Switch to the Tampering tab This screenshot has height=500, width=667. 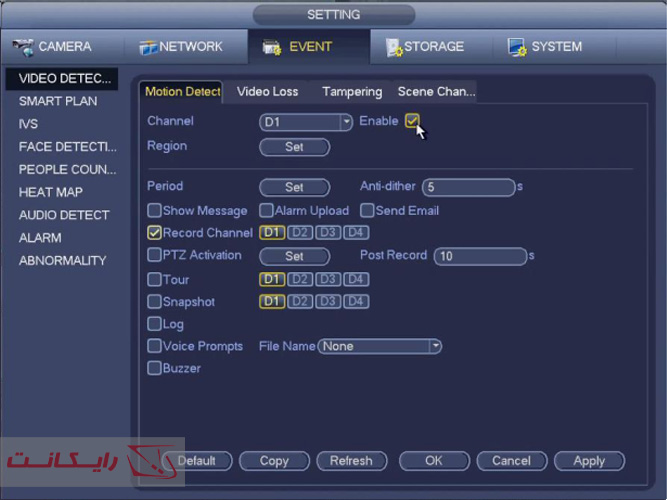click(x=351, y=91)
